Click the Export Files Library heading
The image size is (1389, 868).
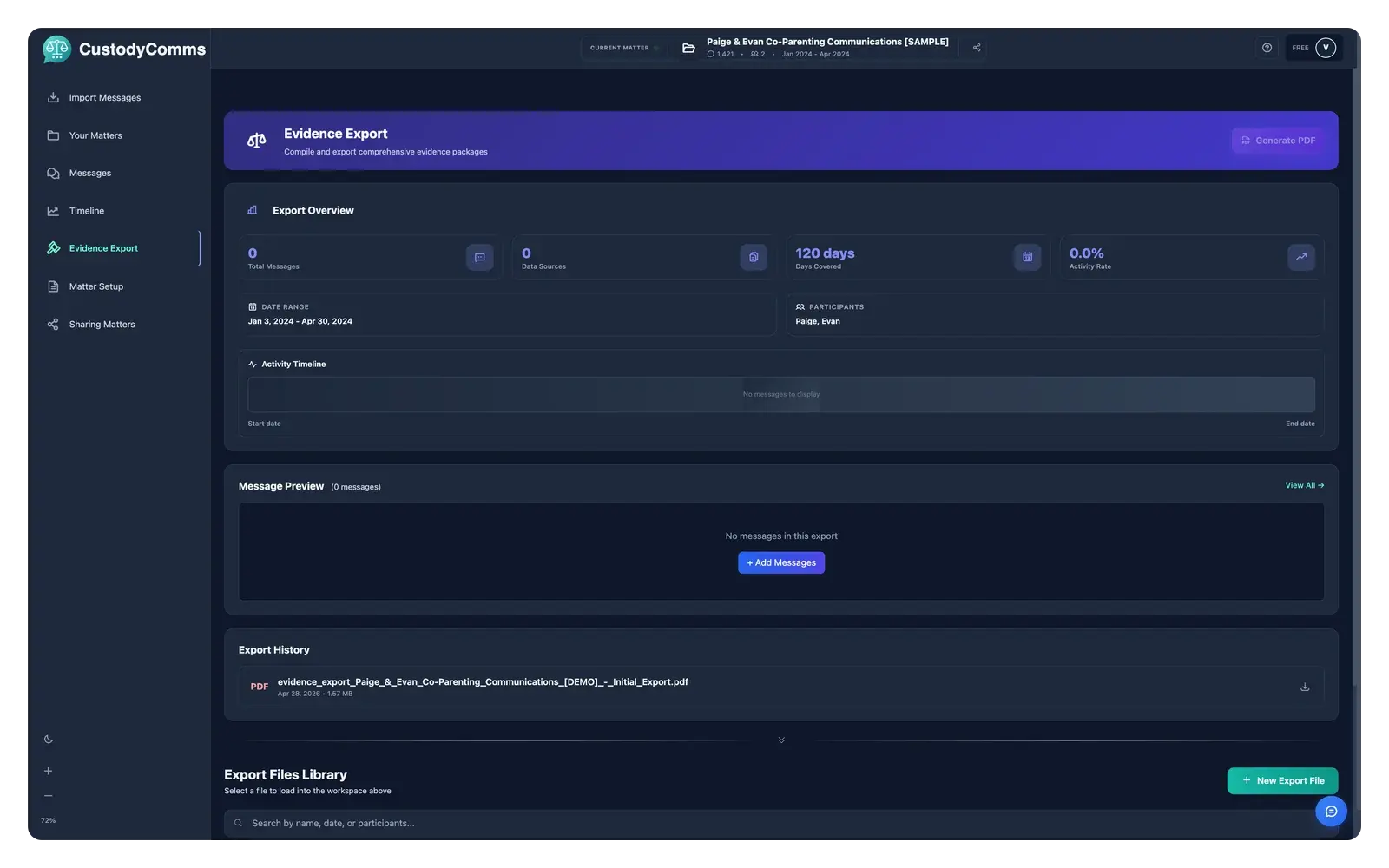coord(286,774)
